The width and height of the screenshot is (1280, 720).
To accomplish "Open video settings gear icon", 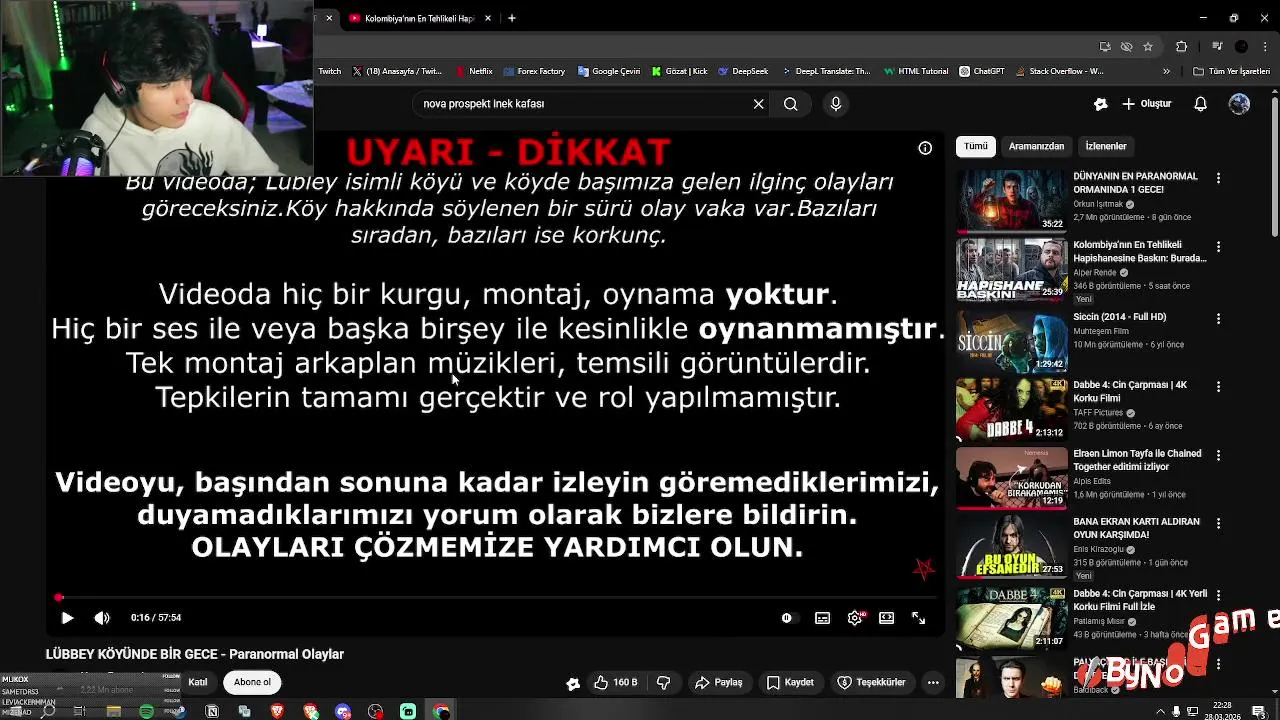I will [x=855, y=618].
